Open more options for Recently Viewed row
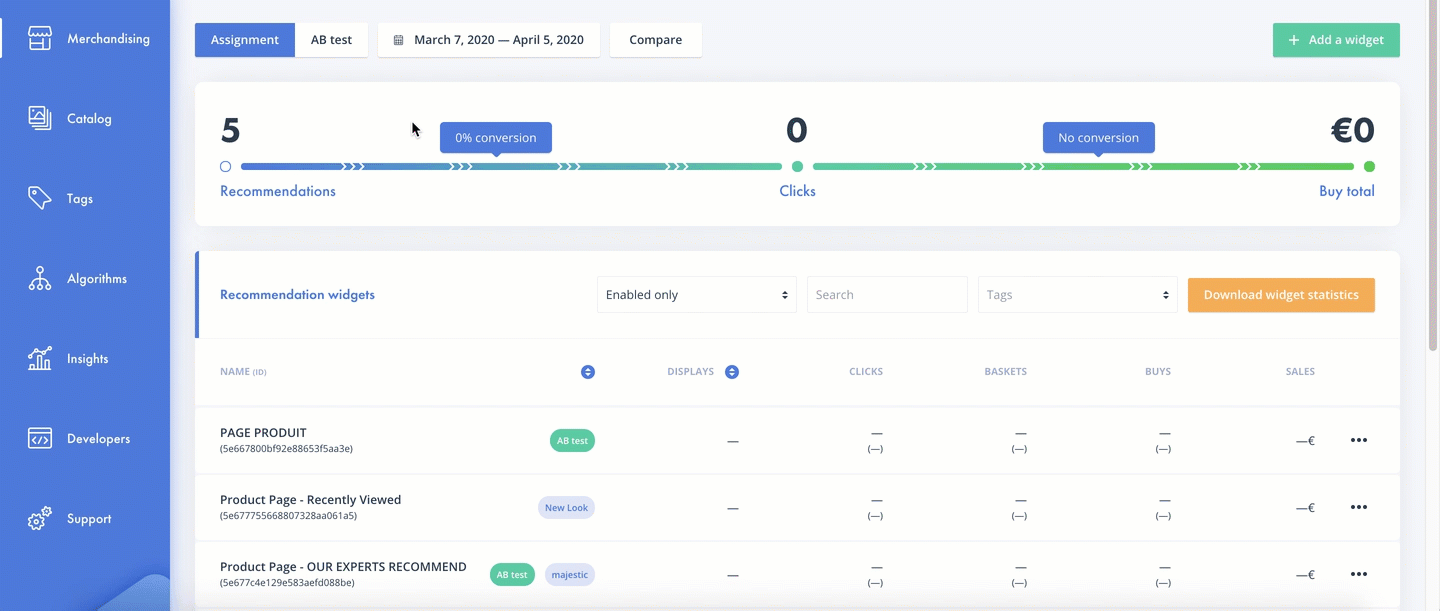The height and width of the screenshot is (611, 1440). 1358,507
